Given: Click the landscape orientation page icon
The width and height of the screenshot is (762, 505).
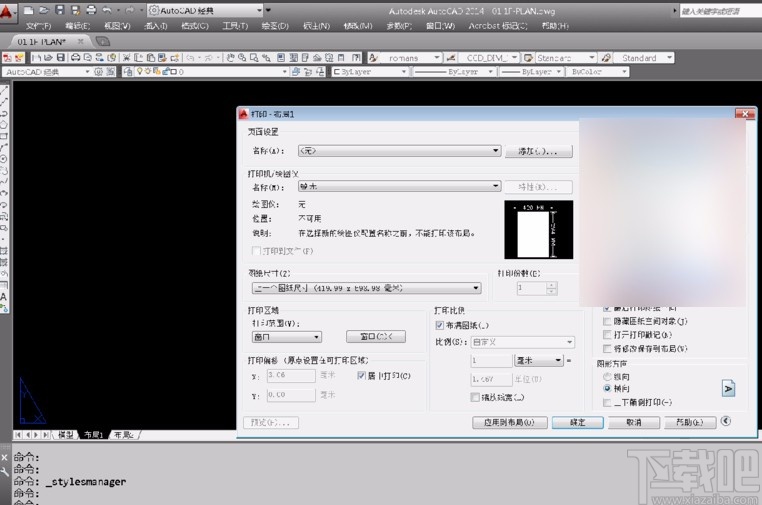Looking at the screenshot, I should [728, 388].
